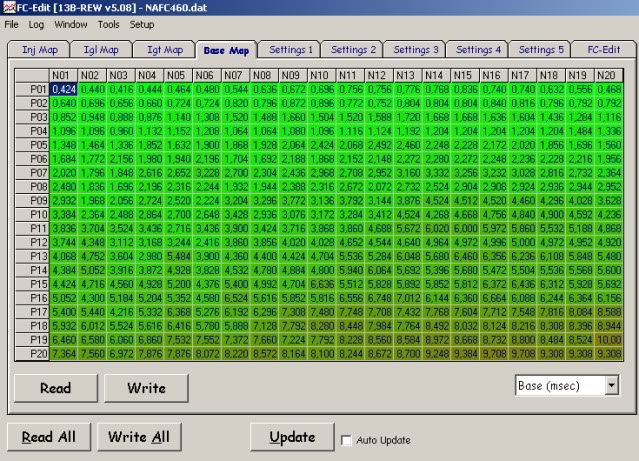Select the highlighted cell 0.424
The height and width of the screenshot is (461, 639).
(x=64, y=89)
